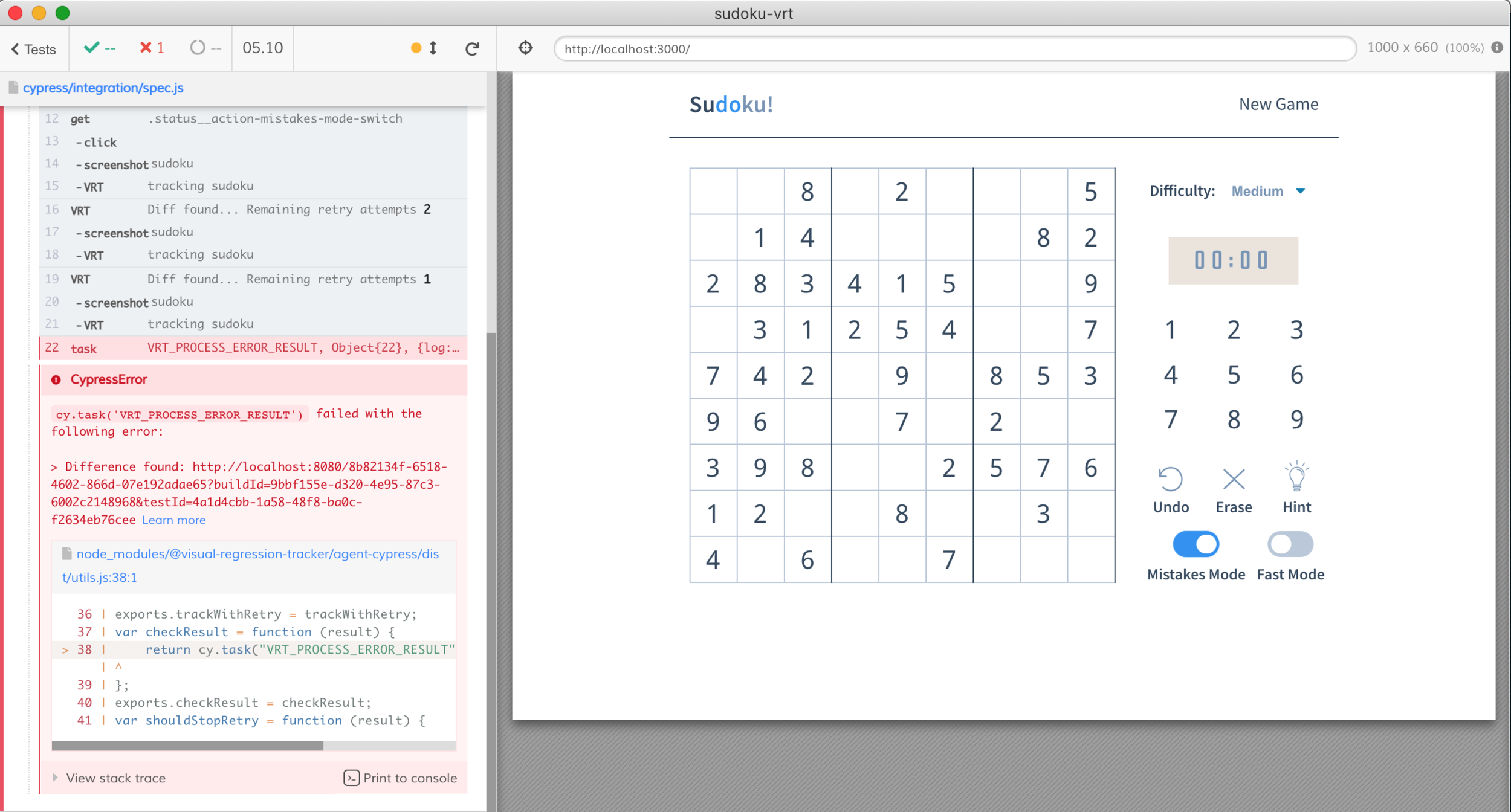1511x812 pixels.
Task: Click the localhost:3000 URL field
Action: (x=954, y=49)
